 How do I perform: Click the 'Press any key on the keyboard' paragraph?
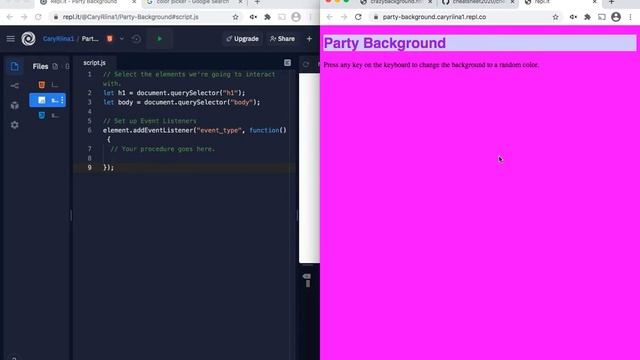pyautogui.click(x=431, y=65)
